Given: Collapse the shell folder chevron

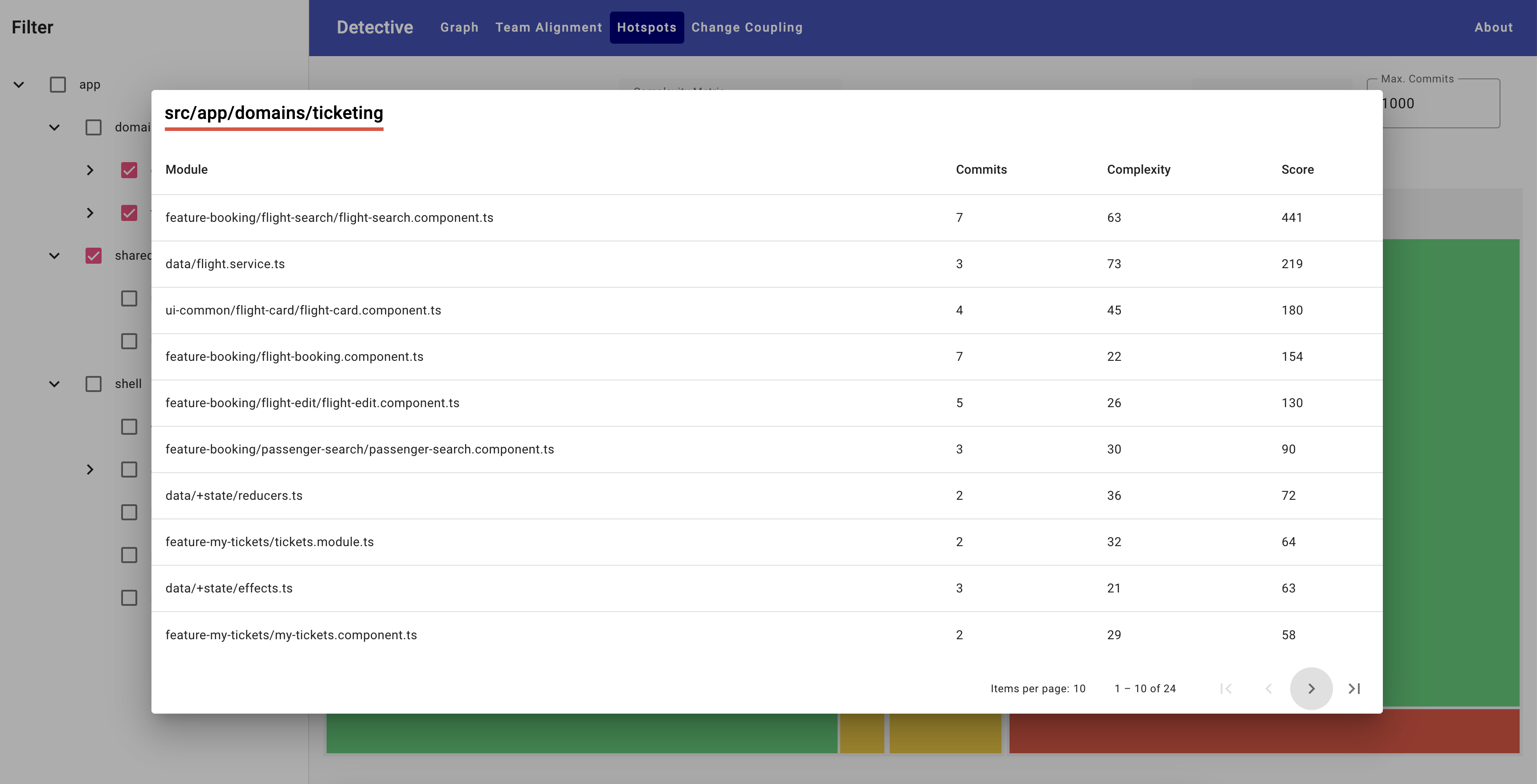Looking at the screenshot, I should click(x=54, y=384).
